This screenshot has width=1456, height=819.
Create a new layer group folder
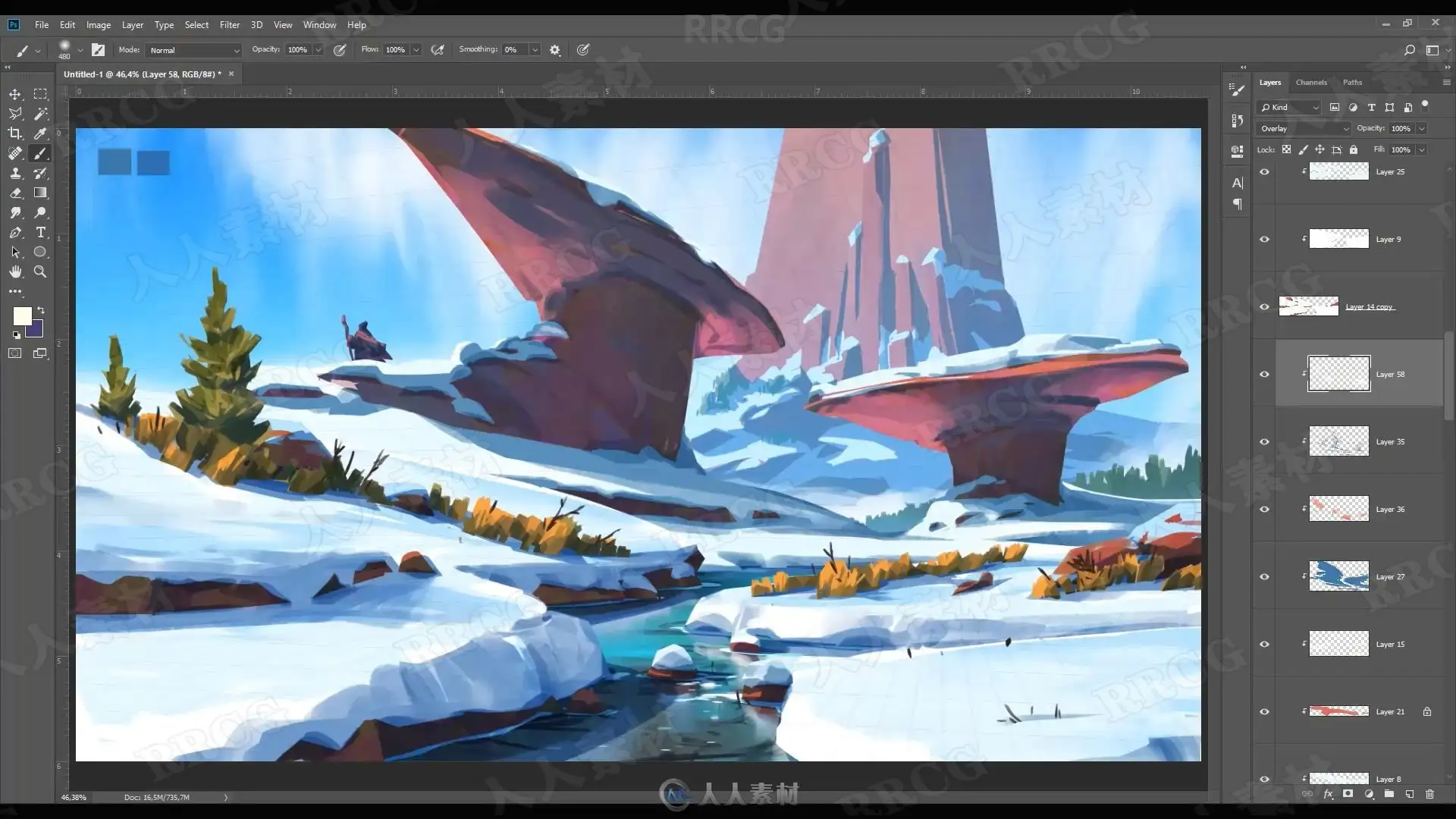click(1389, 794)
